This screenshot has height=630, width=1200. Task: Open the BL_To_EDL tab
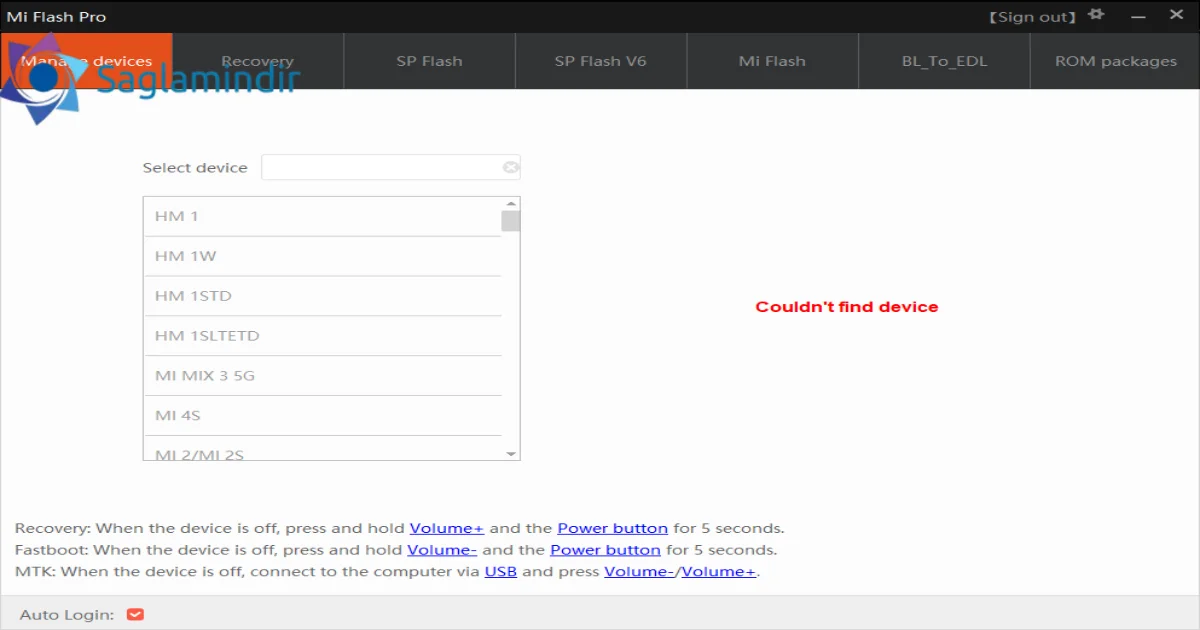pos(944,61)
